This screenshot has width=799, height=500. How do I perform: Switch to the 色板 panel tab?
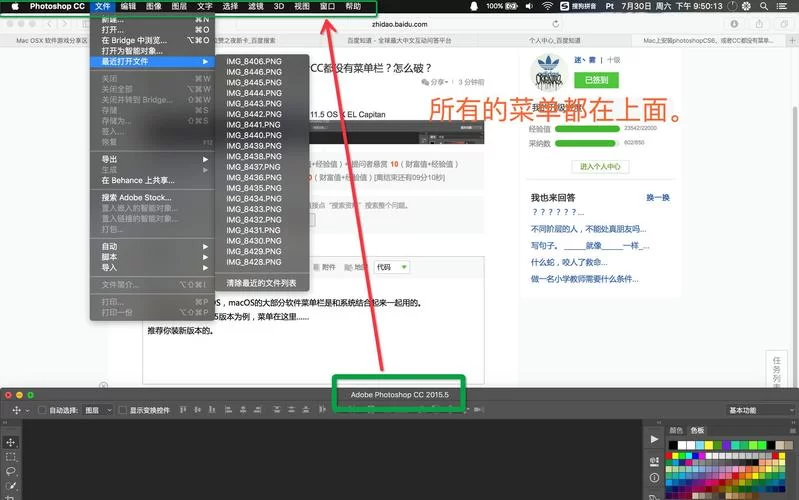(x=697, y=430)
